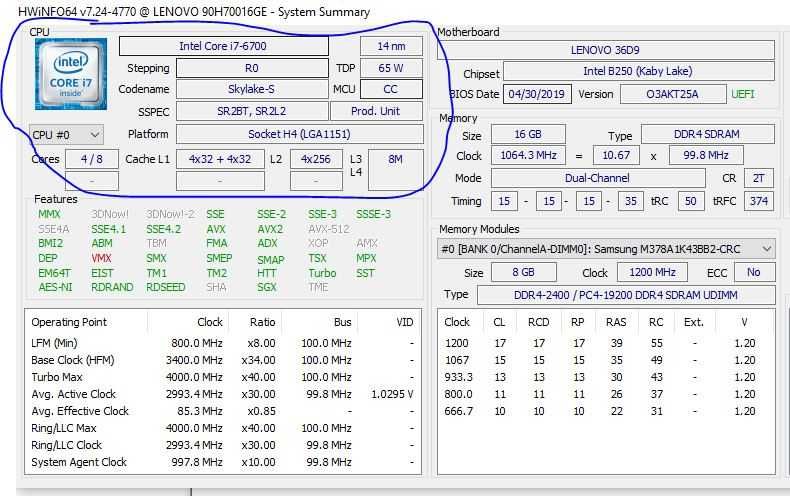Click the VID column header
790x496 pixels.
pos(405,322)
